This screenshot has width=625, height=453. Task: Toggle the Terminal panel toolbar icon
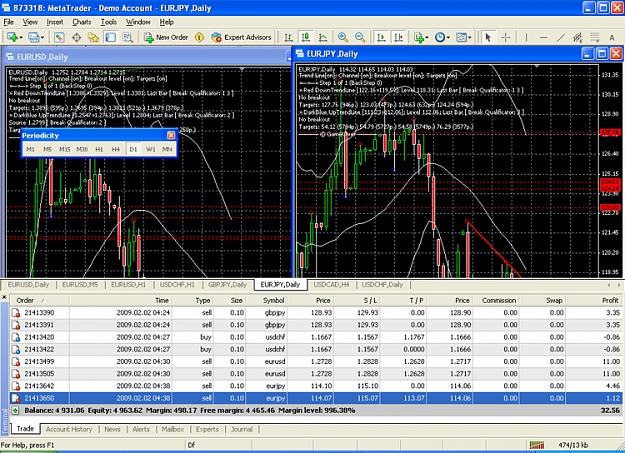110,37
